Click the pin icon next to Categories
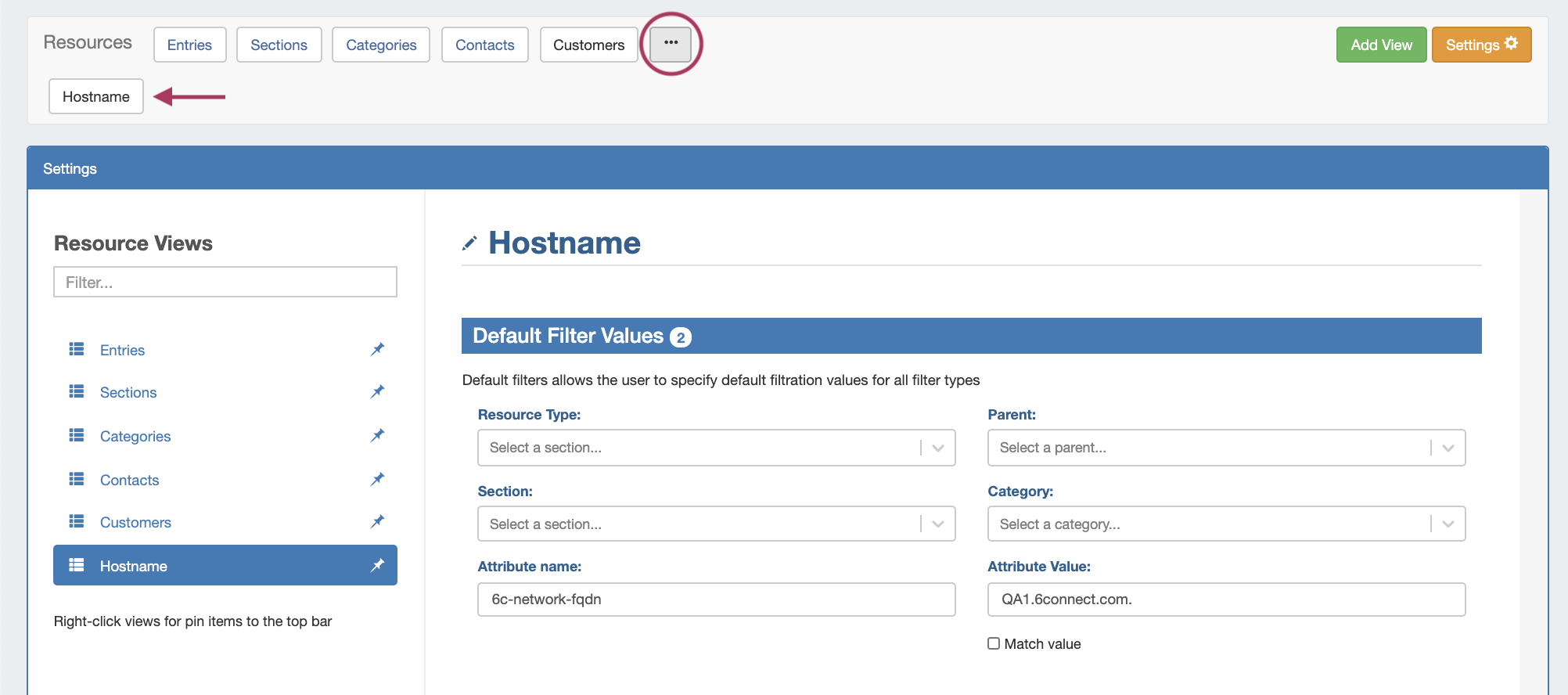Viewport: 1568px width, 695px height. 378,436
